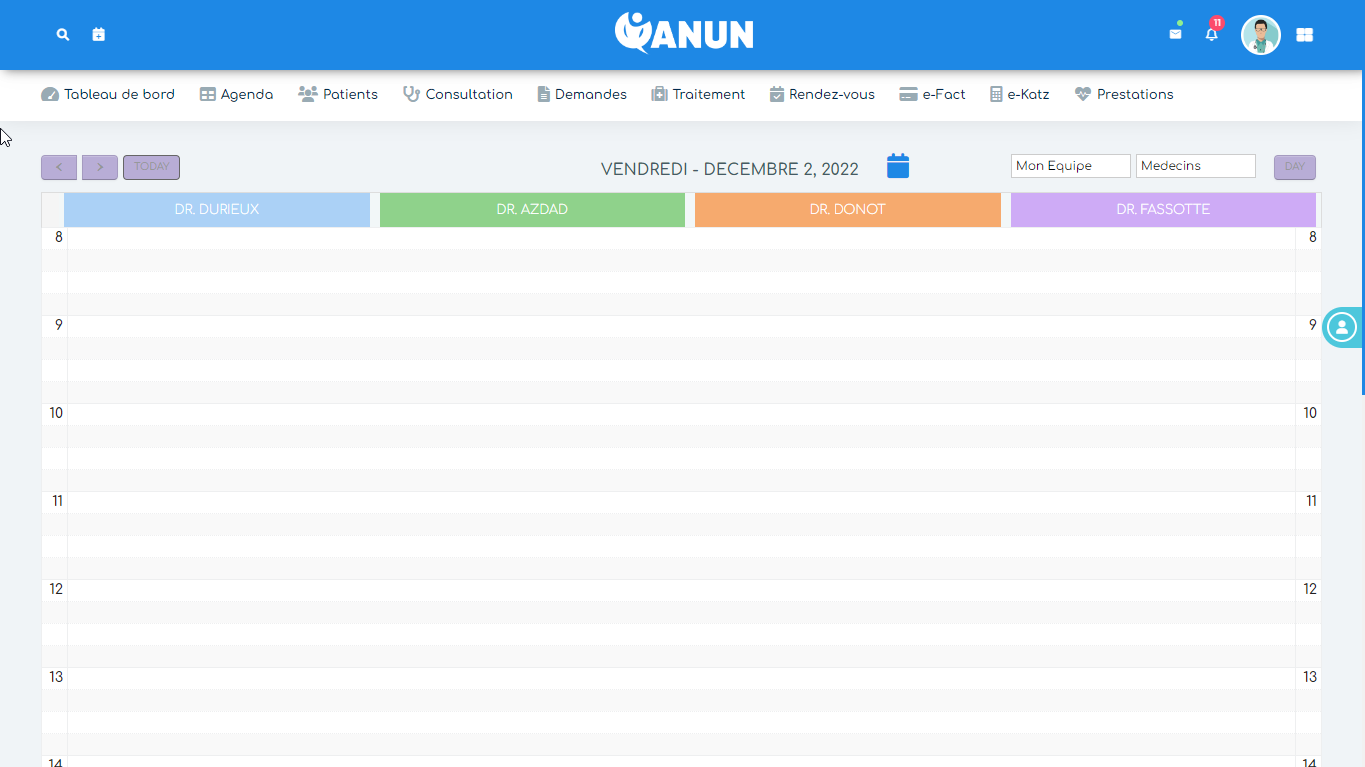Image resolution: width=1365 pixels, height=767 pixels.
Task: Open the Medecins dropdown
Action: coord(1195,166)
